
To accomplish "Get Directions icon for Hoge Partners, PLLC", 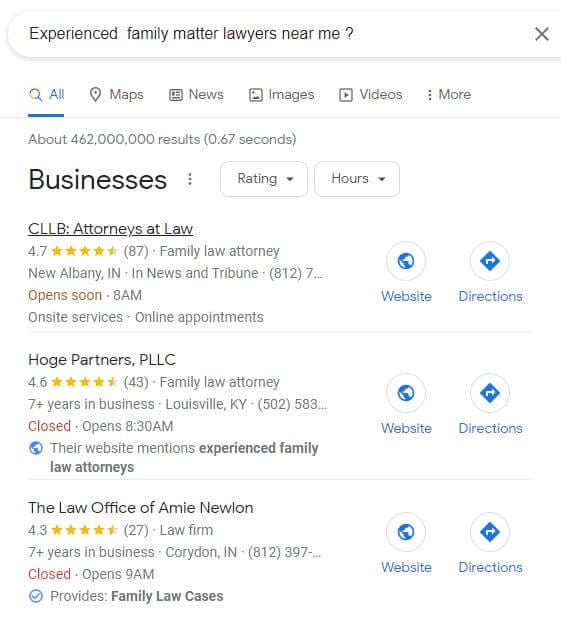I will click(490, 393).
